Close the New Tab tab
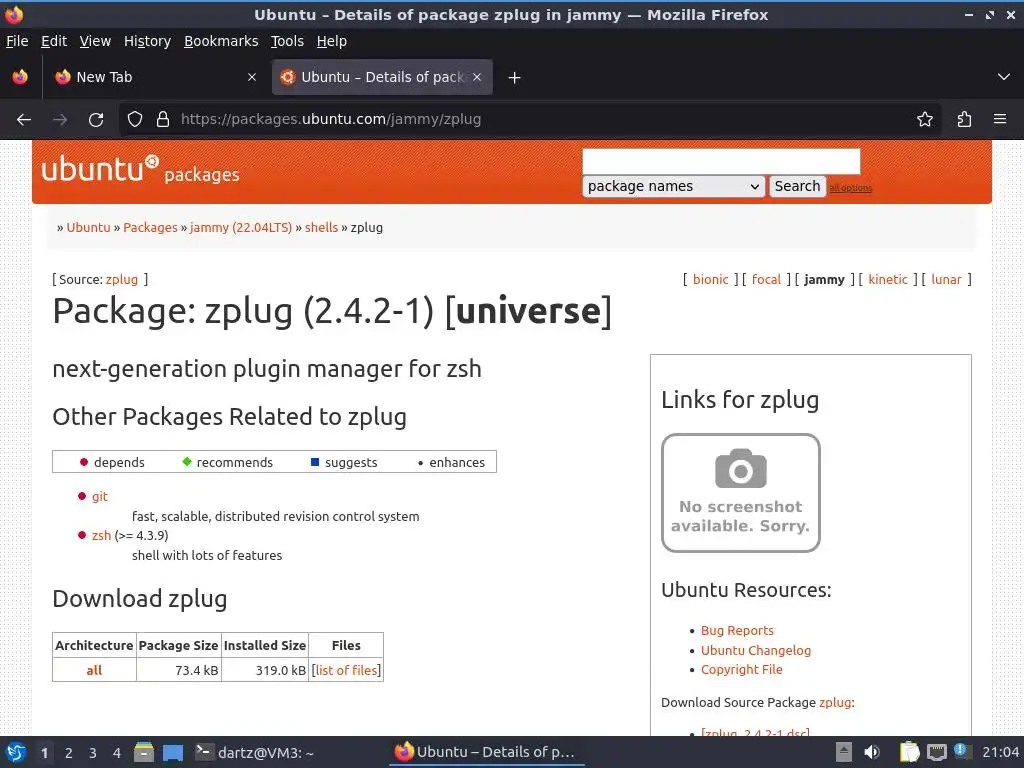The height and width of the screenshot is (768, 1024). (x=252, y=77)
